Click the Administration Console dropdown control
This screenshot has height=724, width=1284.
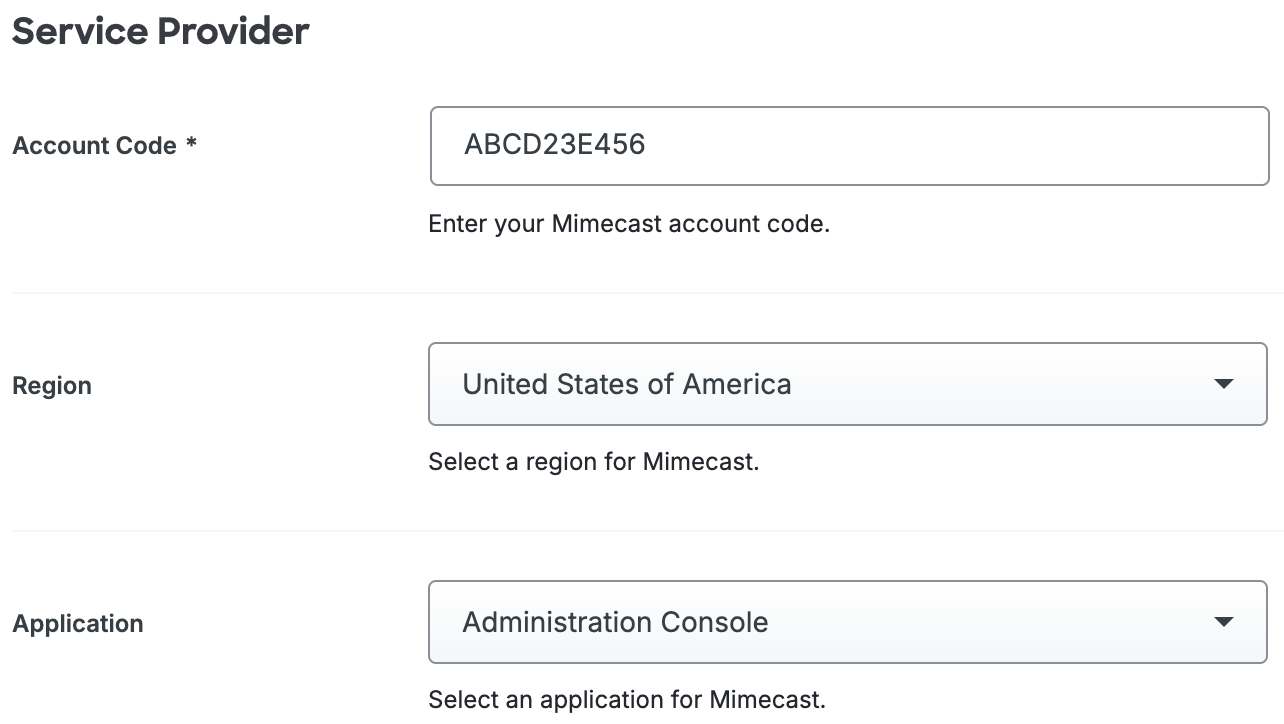[848, 622]
